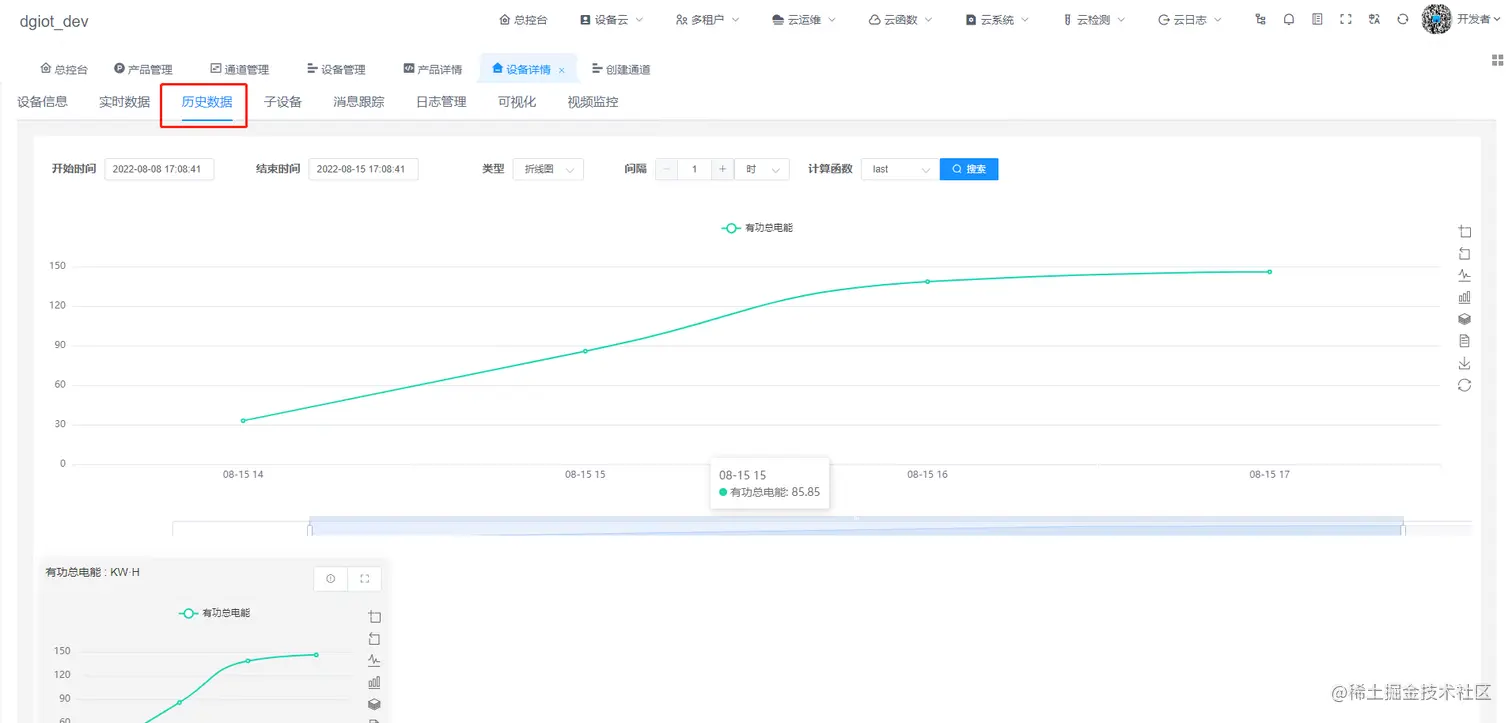Screen dimensions: 1512x723
Task: Toggle stacked mode in small card chart
Action: pyautogui.click(x=374, y=704)
